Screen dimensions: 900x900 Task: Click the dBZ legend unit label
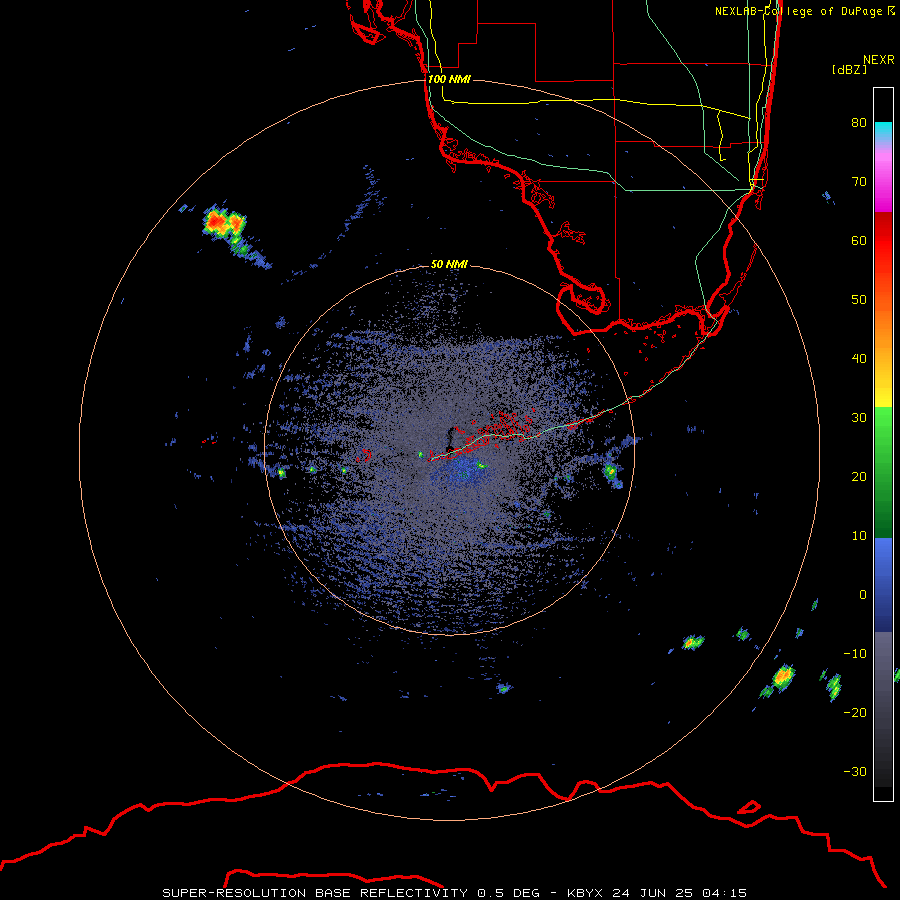click(849, 70)
